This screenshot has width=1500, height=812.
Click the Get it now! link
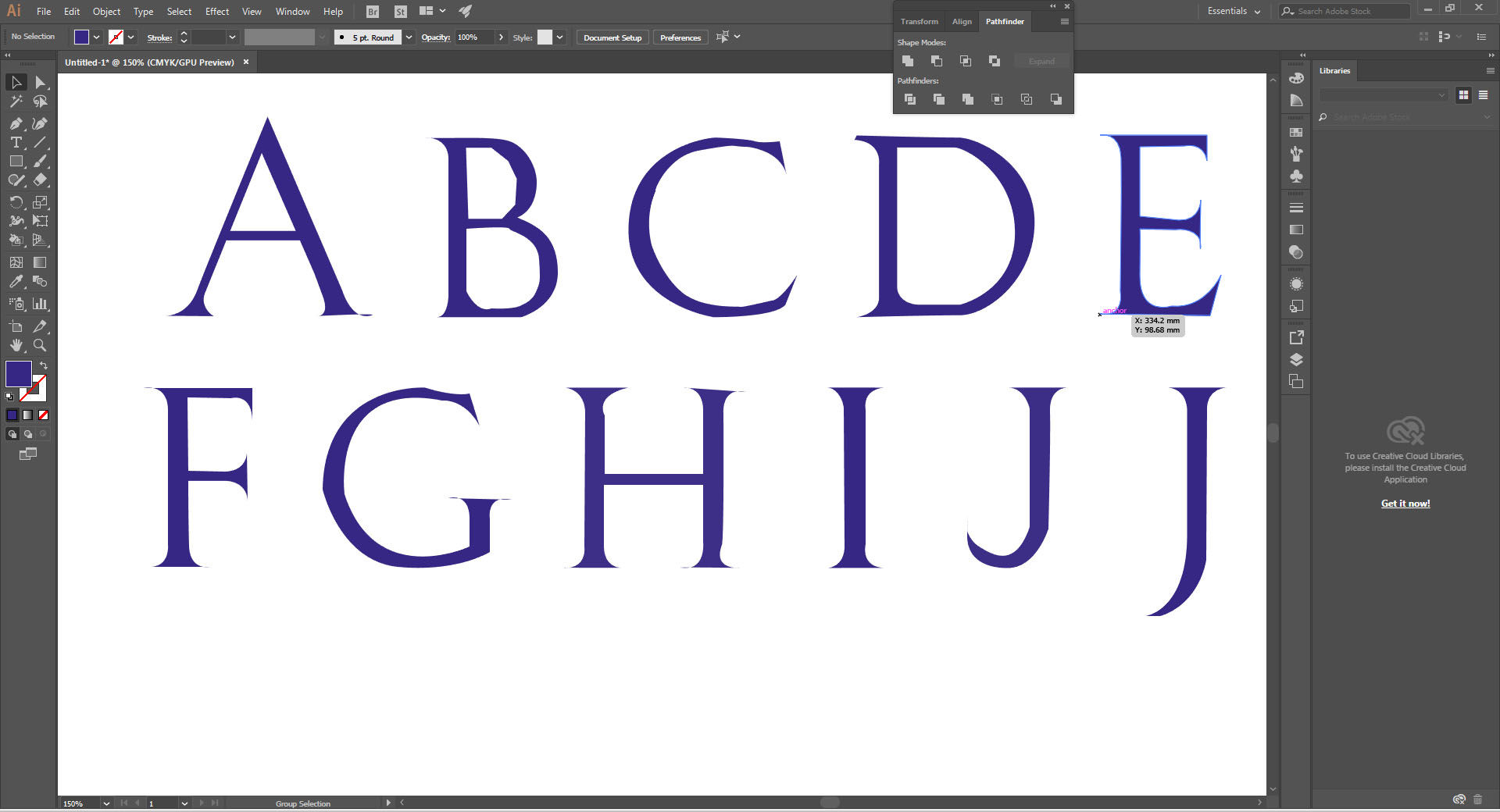tap(1405, 504)
